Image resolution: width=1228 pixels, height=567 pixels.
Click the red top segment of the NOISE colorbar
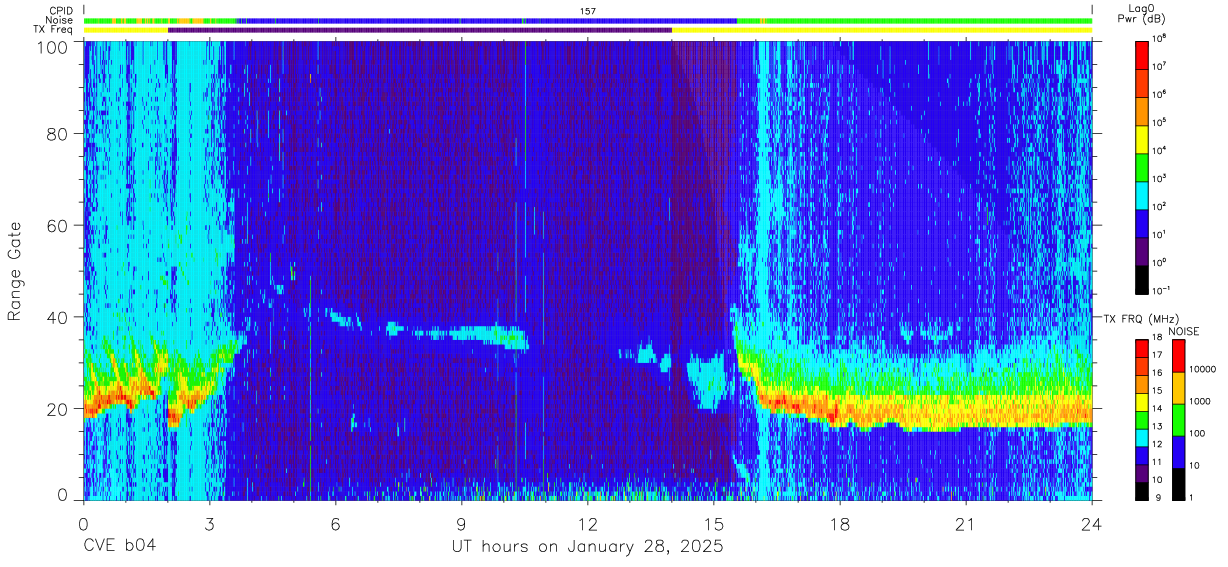coord(1179,356)
